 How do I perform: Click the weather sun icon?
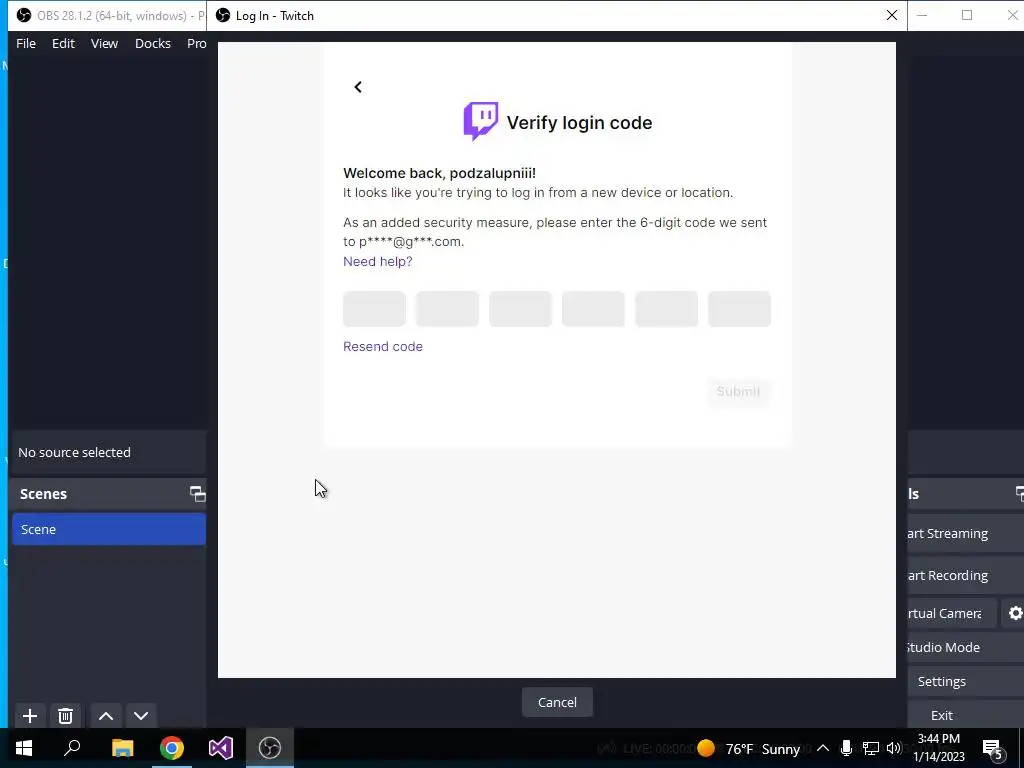pos(706,748)
